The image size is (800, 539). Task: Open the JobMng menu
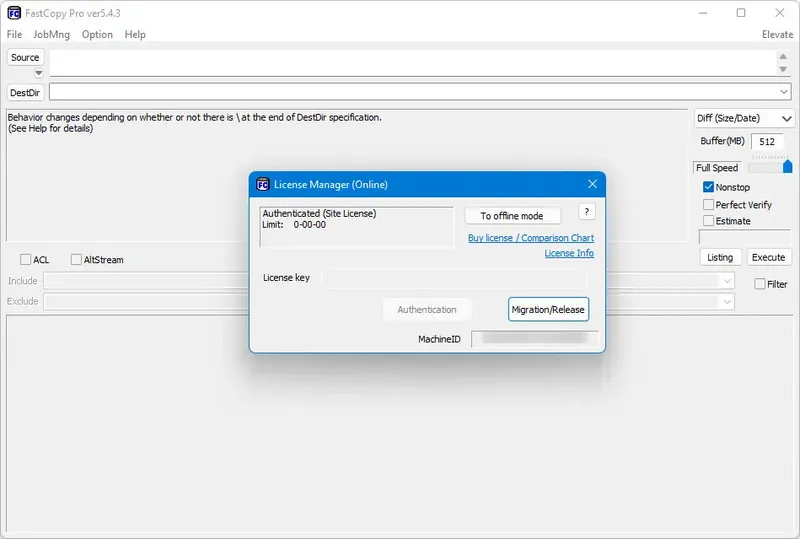tap(52, 34)
